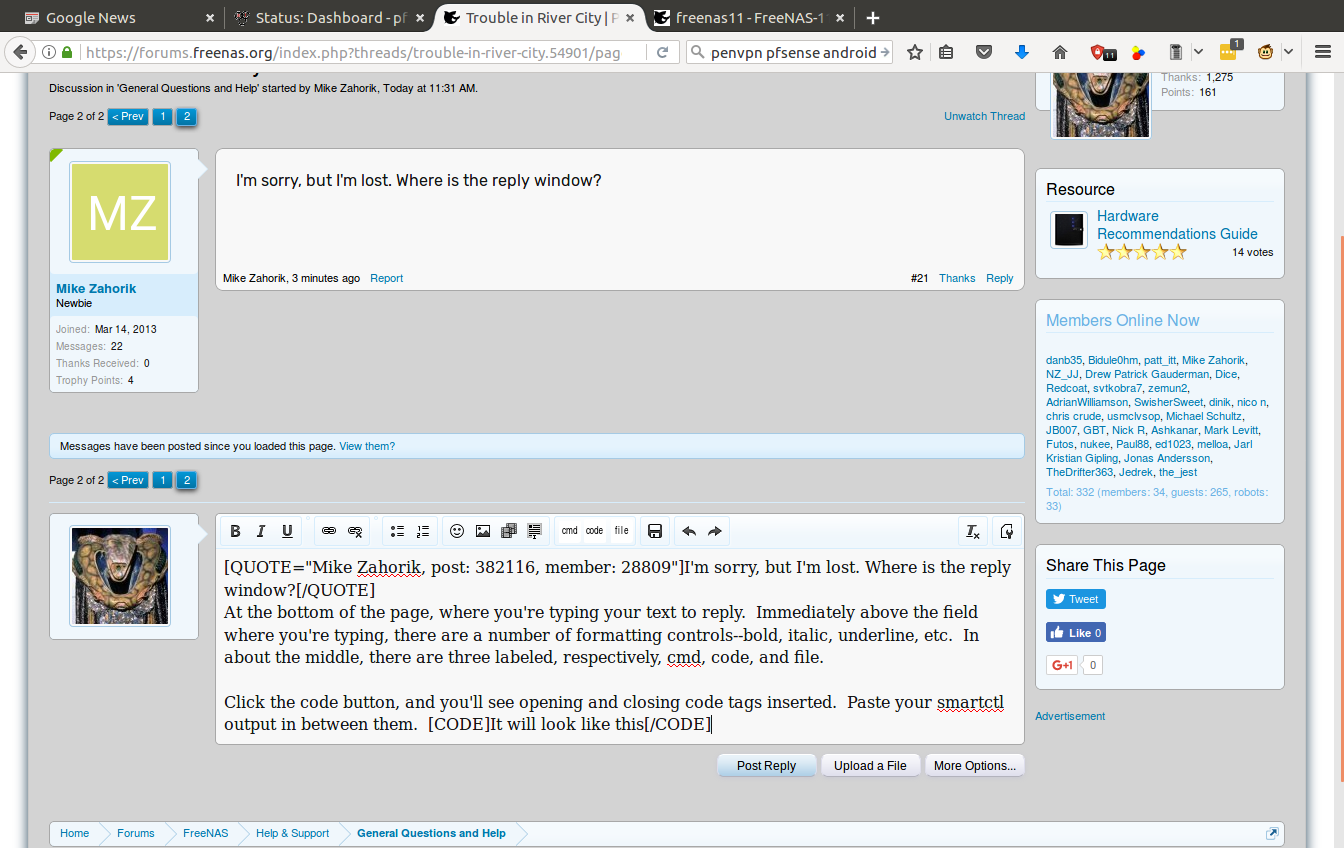Open the Greasemonkey dropdown arrow
This screenshot has width=1344, height=848.
(1288, 52)
